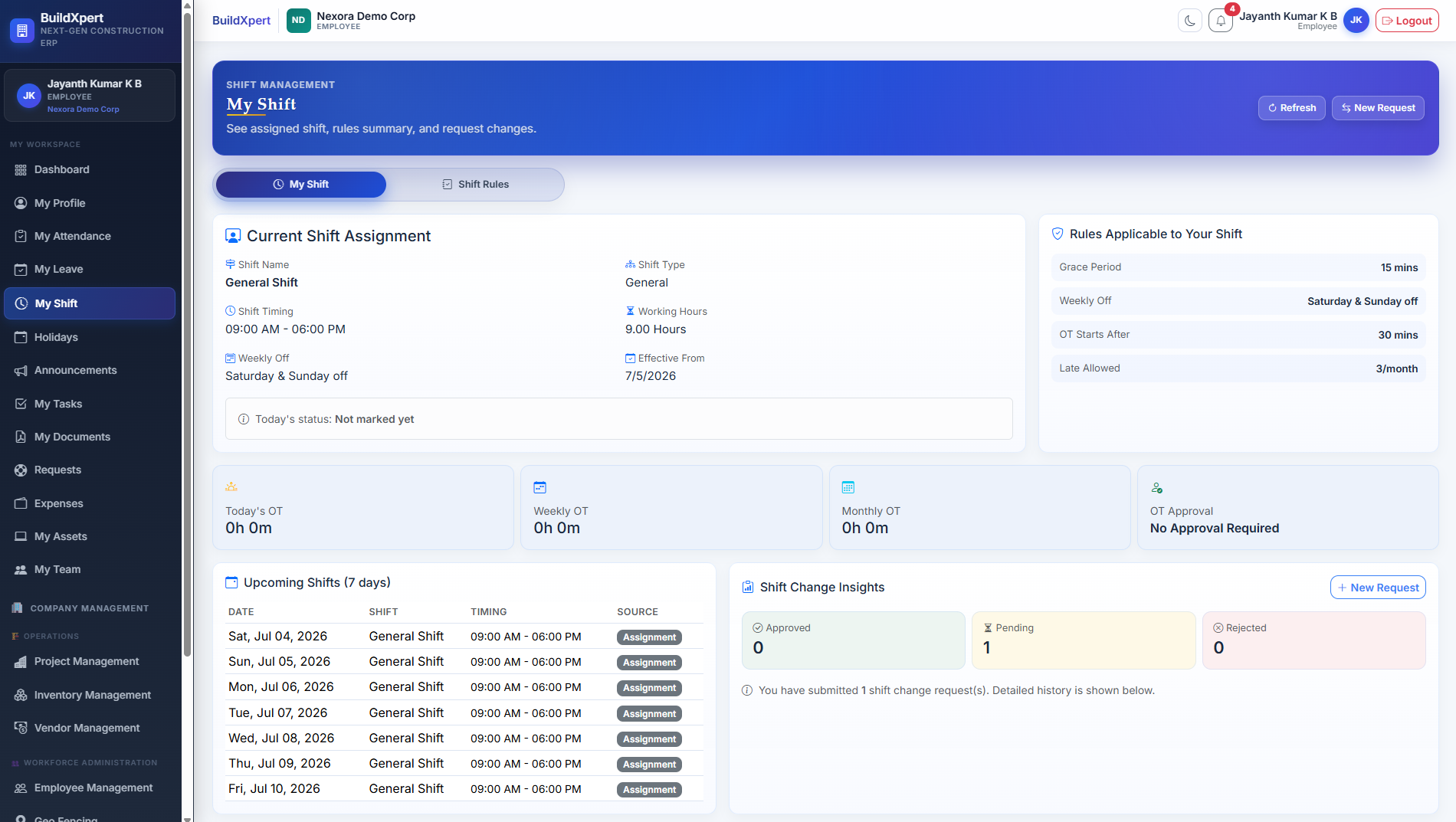Click the Dashboard grid icon

point(21,170)
